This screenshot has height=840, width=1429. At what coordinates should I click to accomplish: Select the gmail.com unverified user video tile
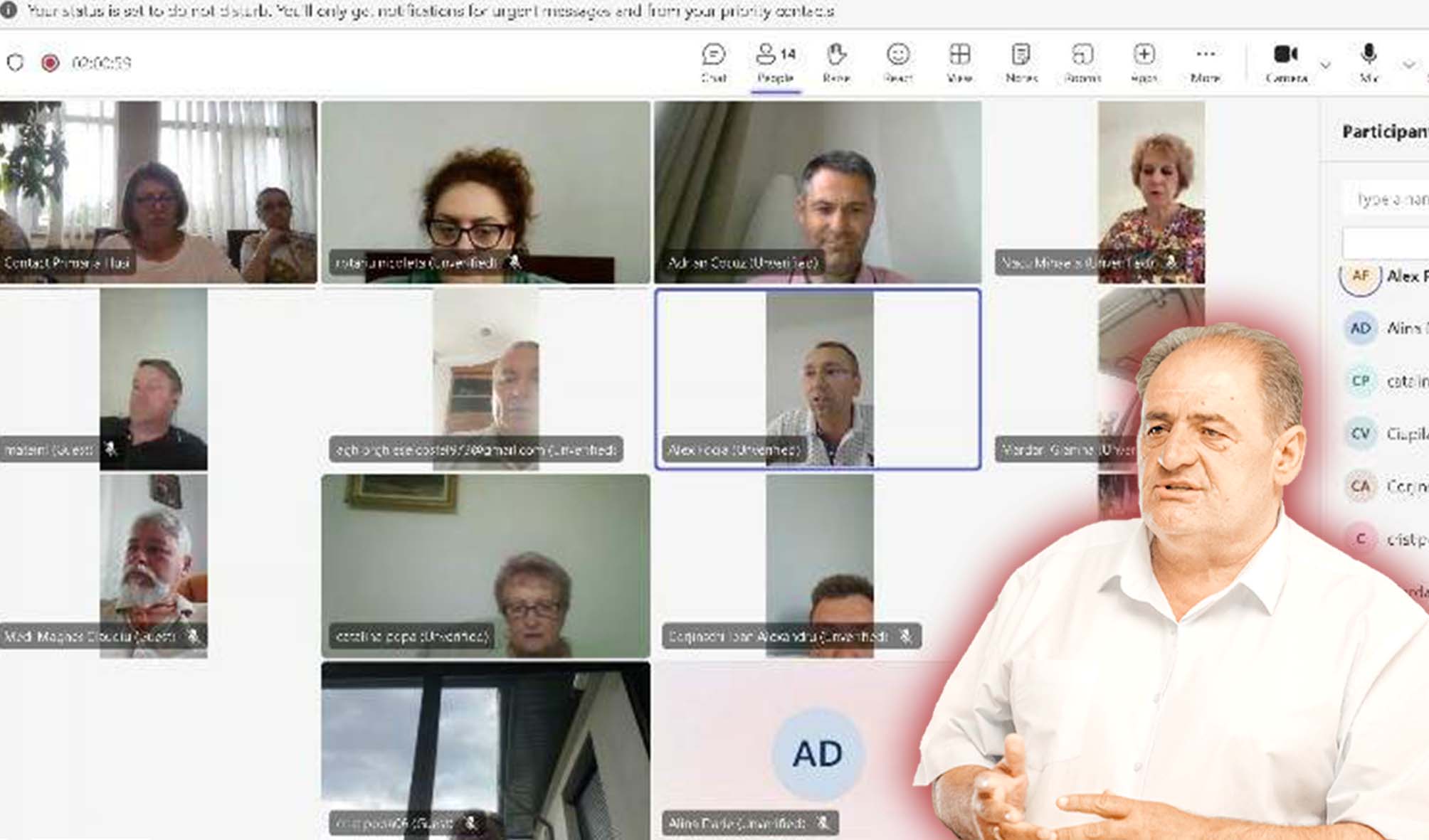pos(485,379)
